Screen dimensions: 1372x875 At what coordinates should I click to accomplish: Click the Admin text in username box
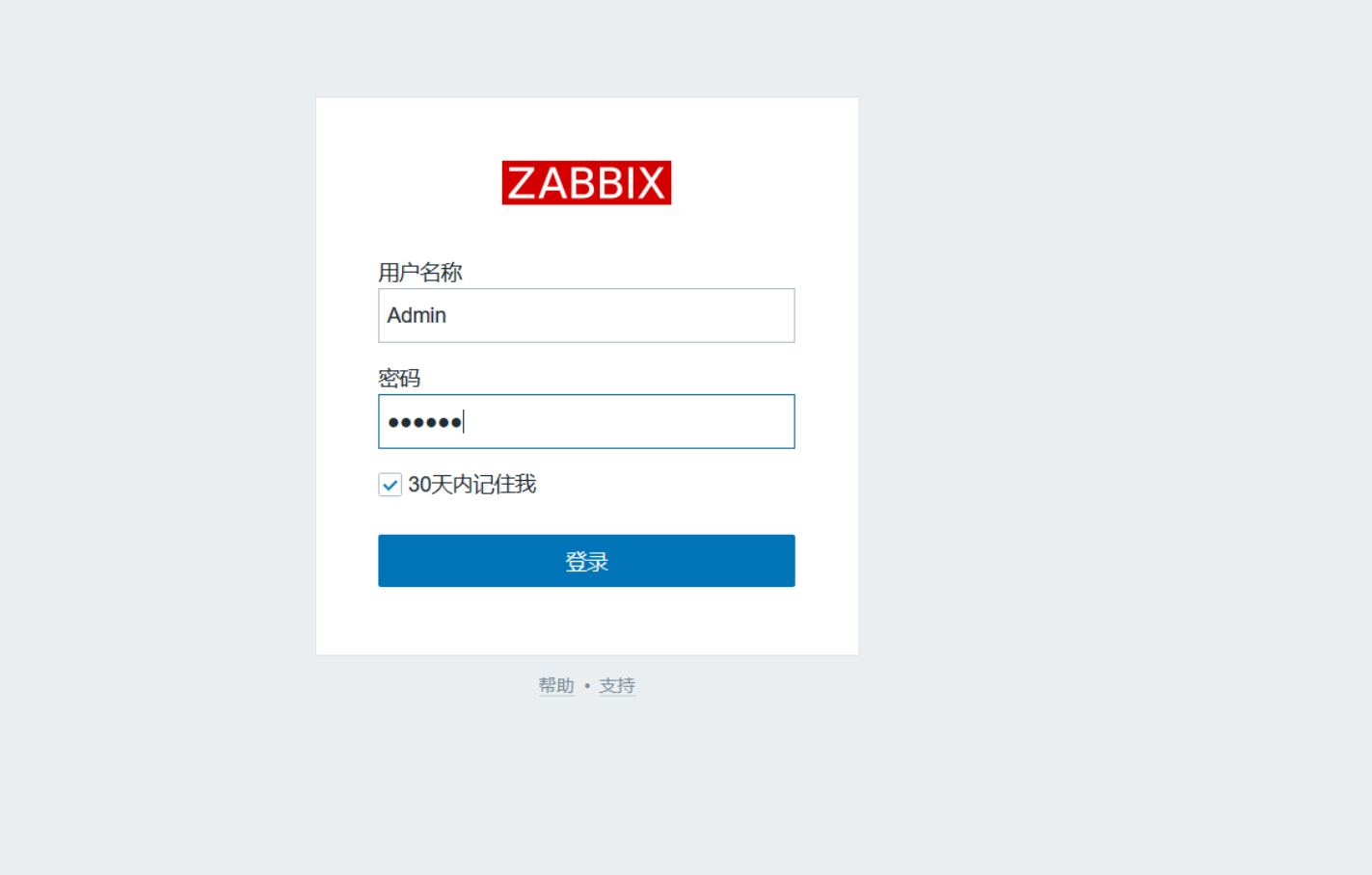(417, 315)
